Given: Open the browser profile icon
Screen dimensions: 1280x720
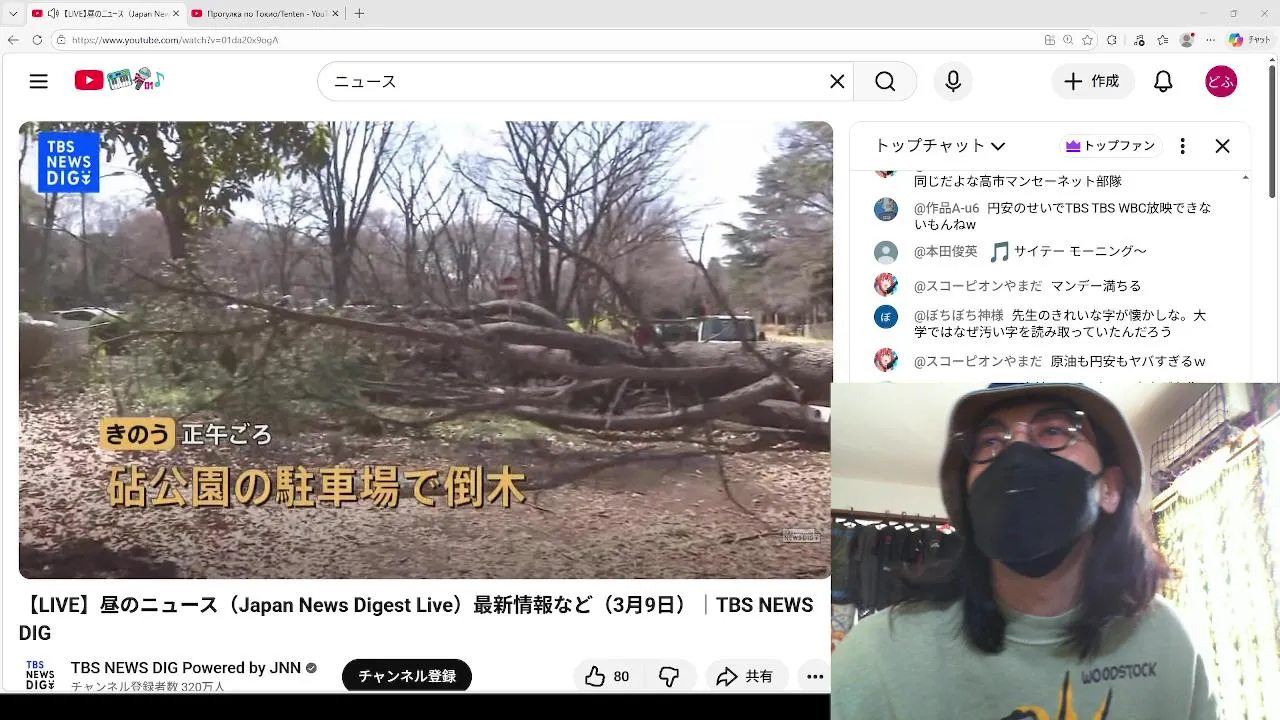Looking at the screenshot, I should coord(1187,40).
